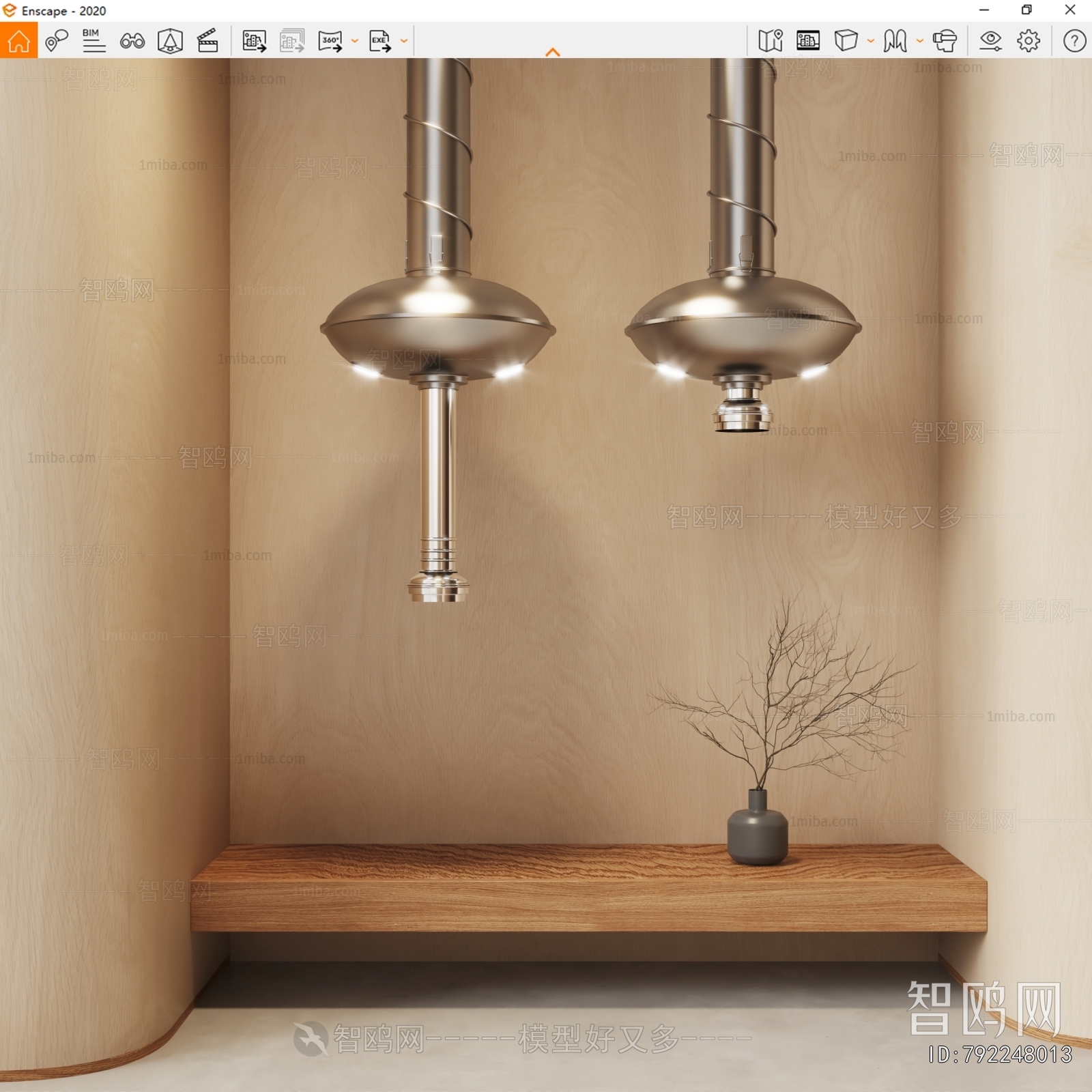Enable the synchronized views icon
Viewport: 1092px width, 1092px height.
(170, 41)
